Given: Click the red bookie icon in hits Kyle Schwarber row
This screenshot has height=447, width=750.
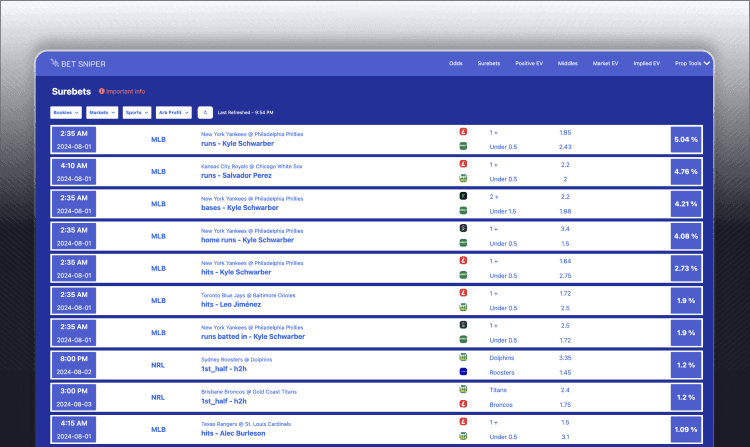Looking at the screenshot, I should point(463,260).
